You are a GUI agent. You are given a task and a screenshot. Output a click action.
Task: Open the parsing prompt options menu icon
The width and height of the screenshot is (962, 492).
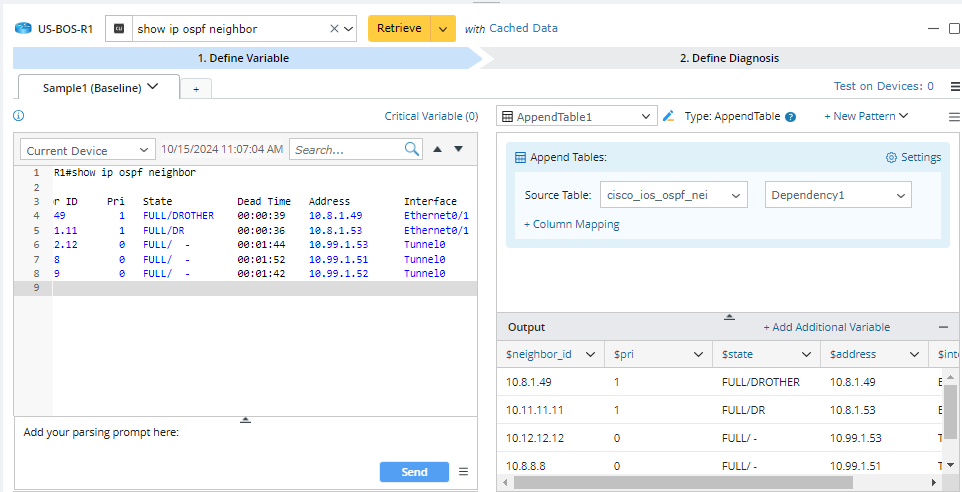[x=463, y=472]
